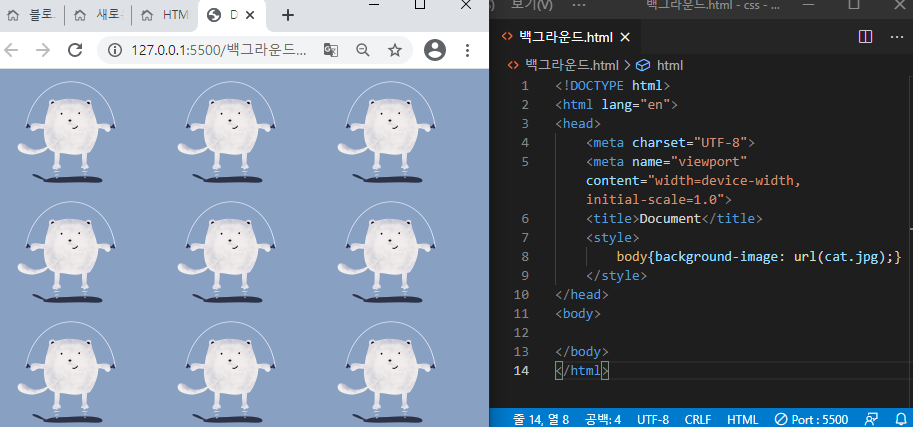Switch to the HTM Chrome tab
913x427 pixels.
click(x=165, y=15)
